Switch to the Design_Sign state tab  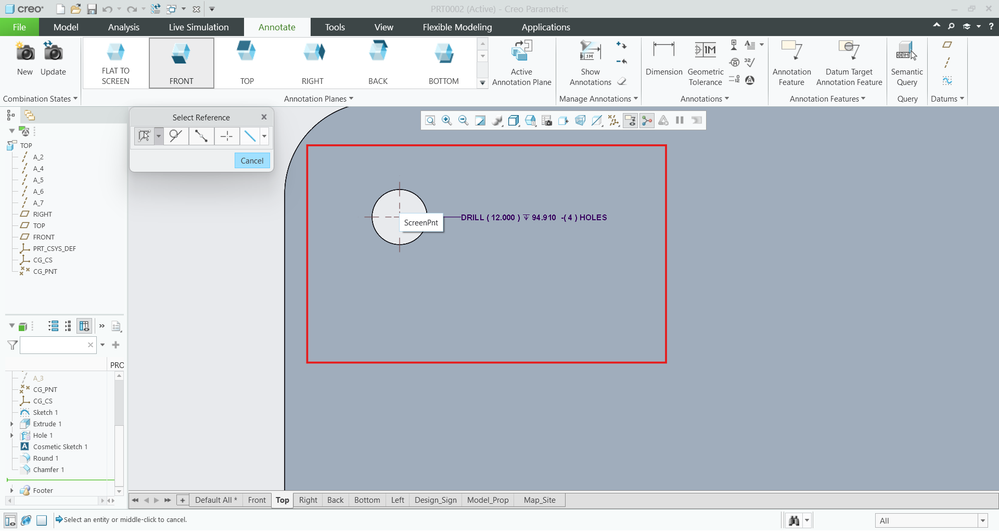click(x=434, y=500)
